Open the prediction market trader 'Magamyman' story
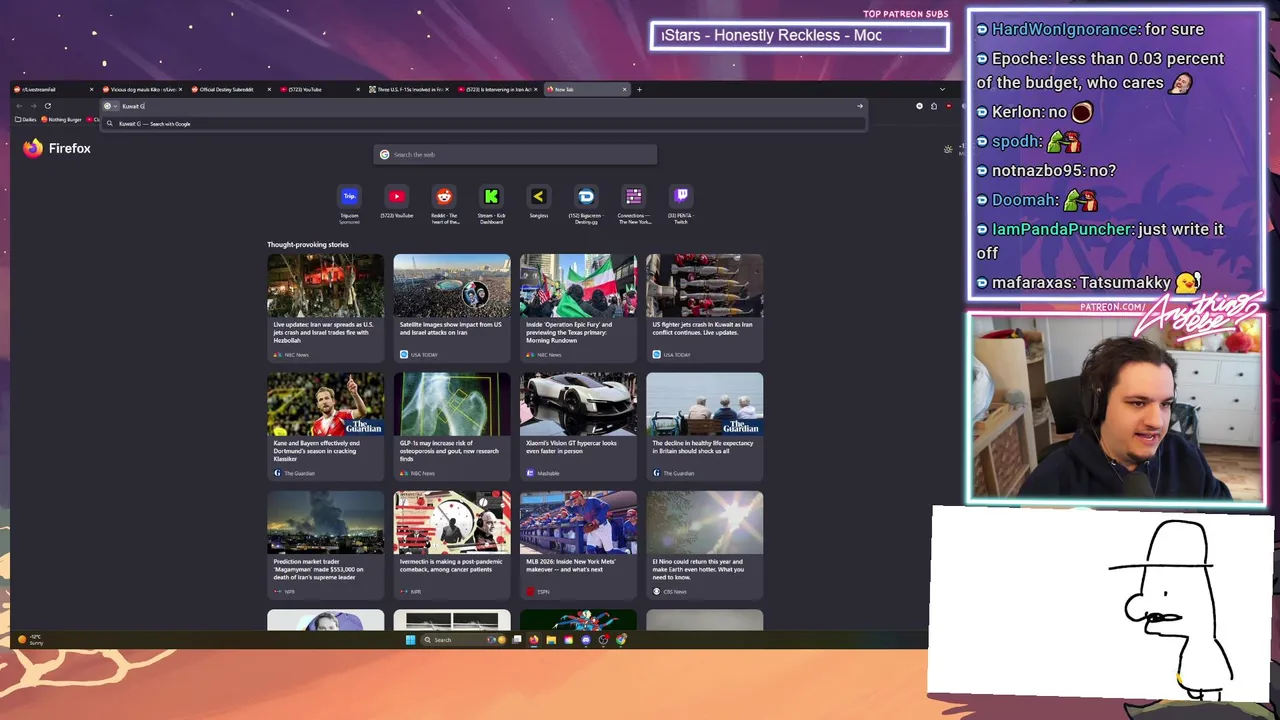The image size is (1280, 720). [325, 545]
